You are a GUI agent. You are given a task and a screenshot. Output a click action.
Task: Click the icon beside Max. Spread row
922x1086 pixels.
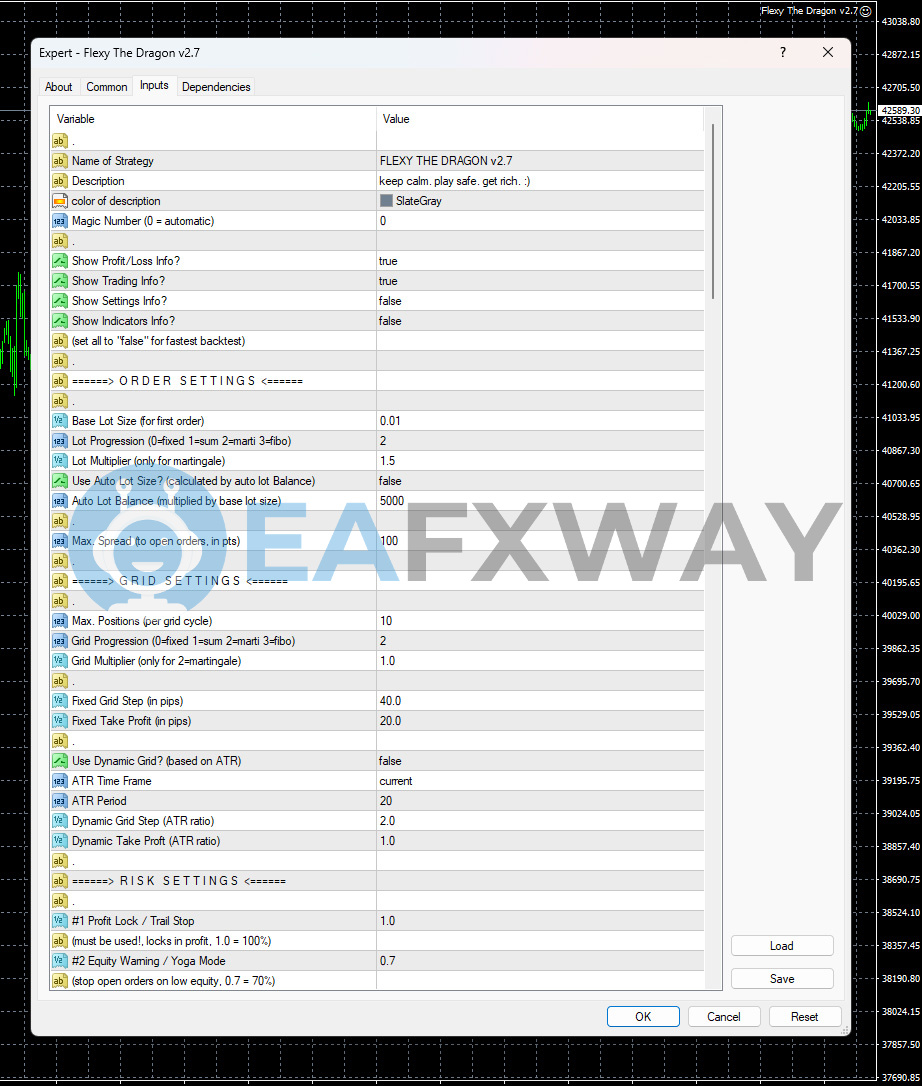(60, 541)
